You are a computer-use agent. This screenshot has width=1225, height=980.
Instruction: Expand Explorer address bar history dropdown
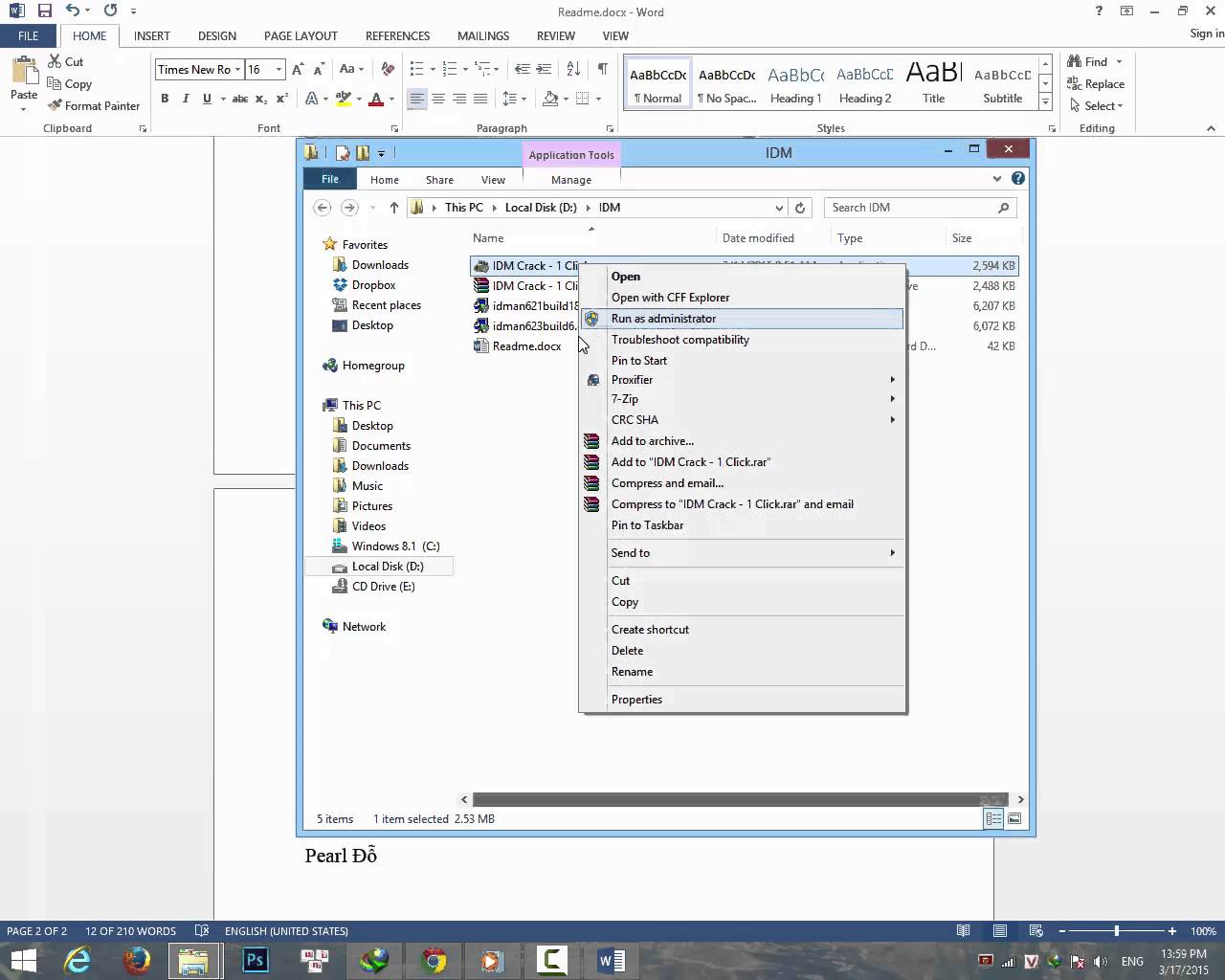pos(779,208)
